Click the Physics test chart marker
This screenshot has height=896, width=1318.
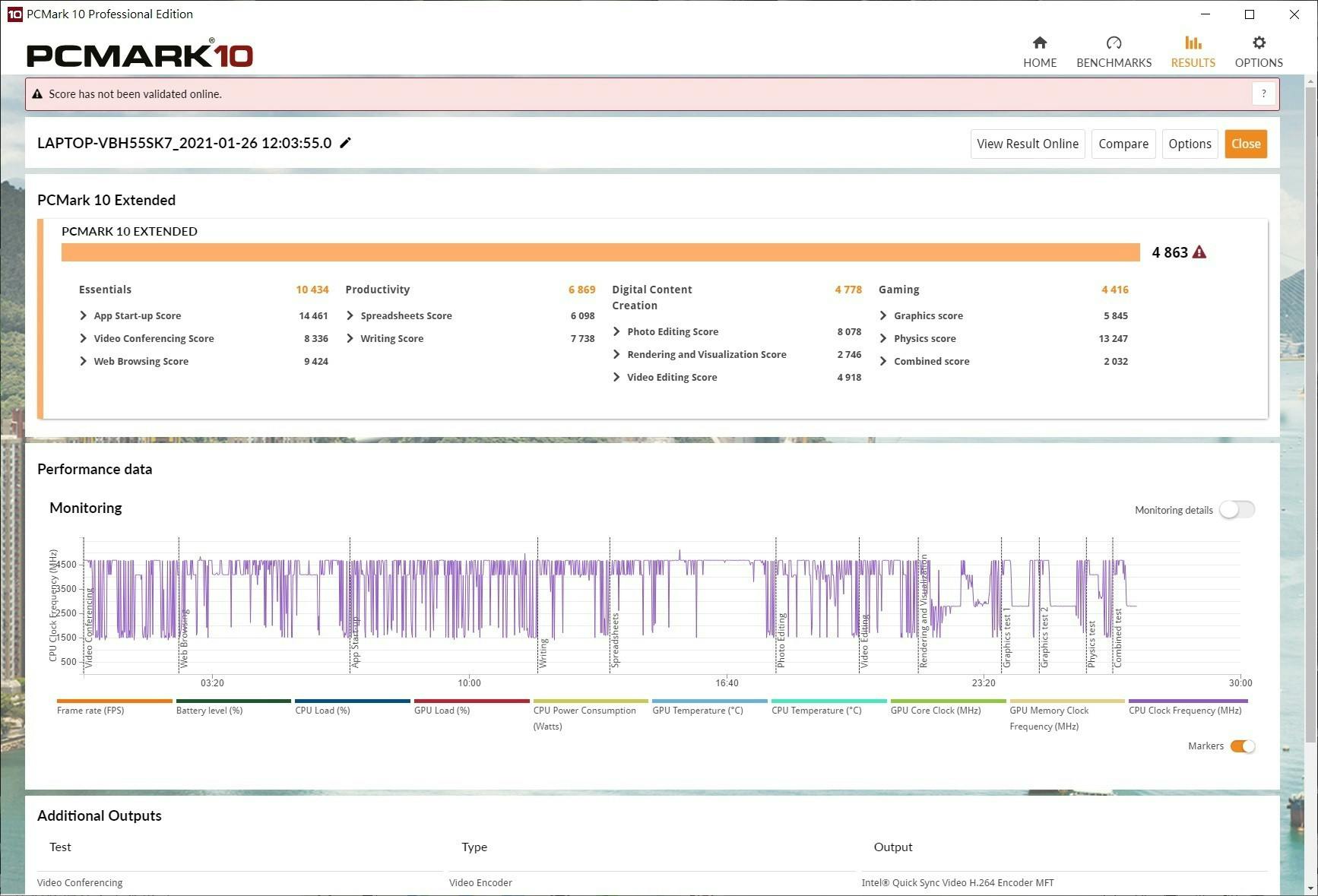[1092, 644]
